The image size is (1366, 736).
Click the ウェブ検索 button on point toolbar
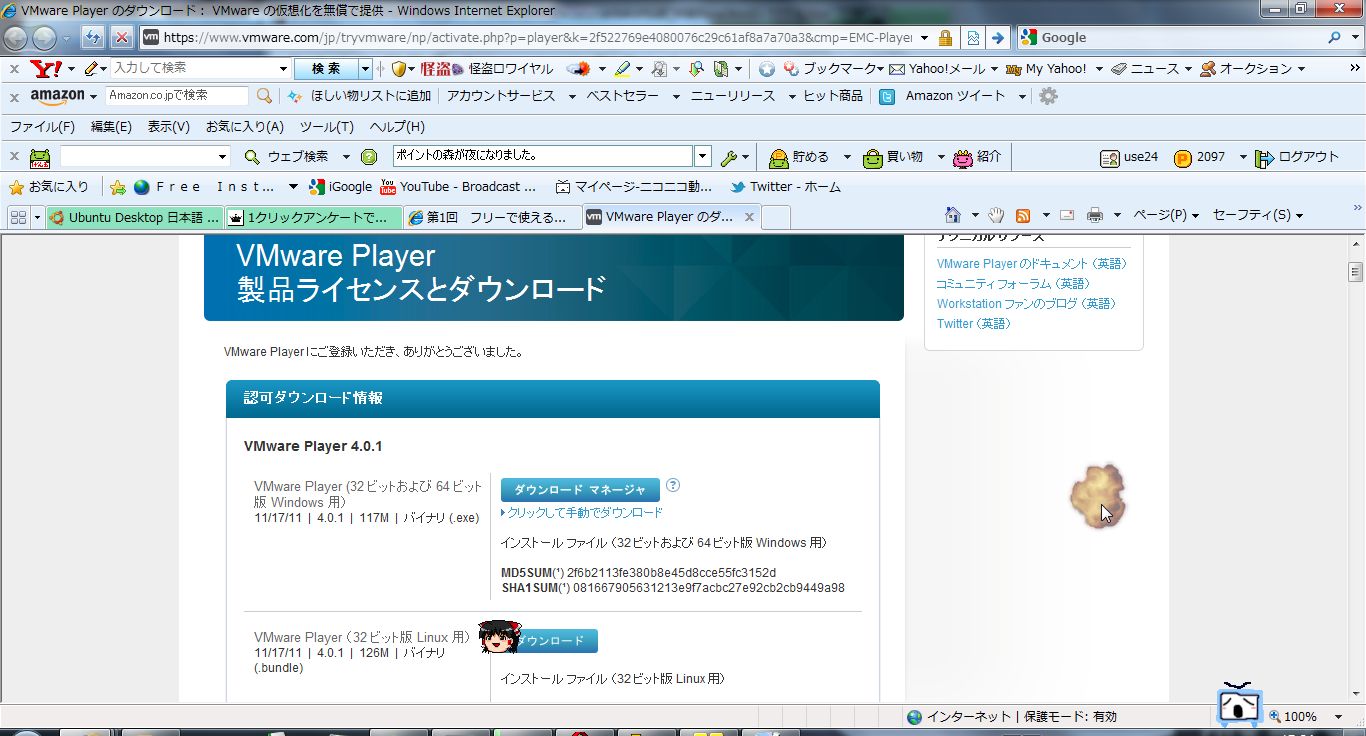coord(286,157)
